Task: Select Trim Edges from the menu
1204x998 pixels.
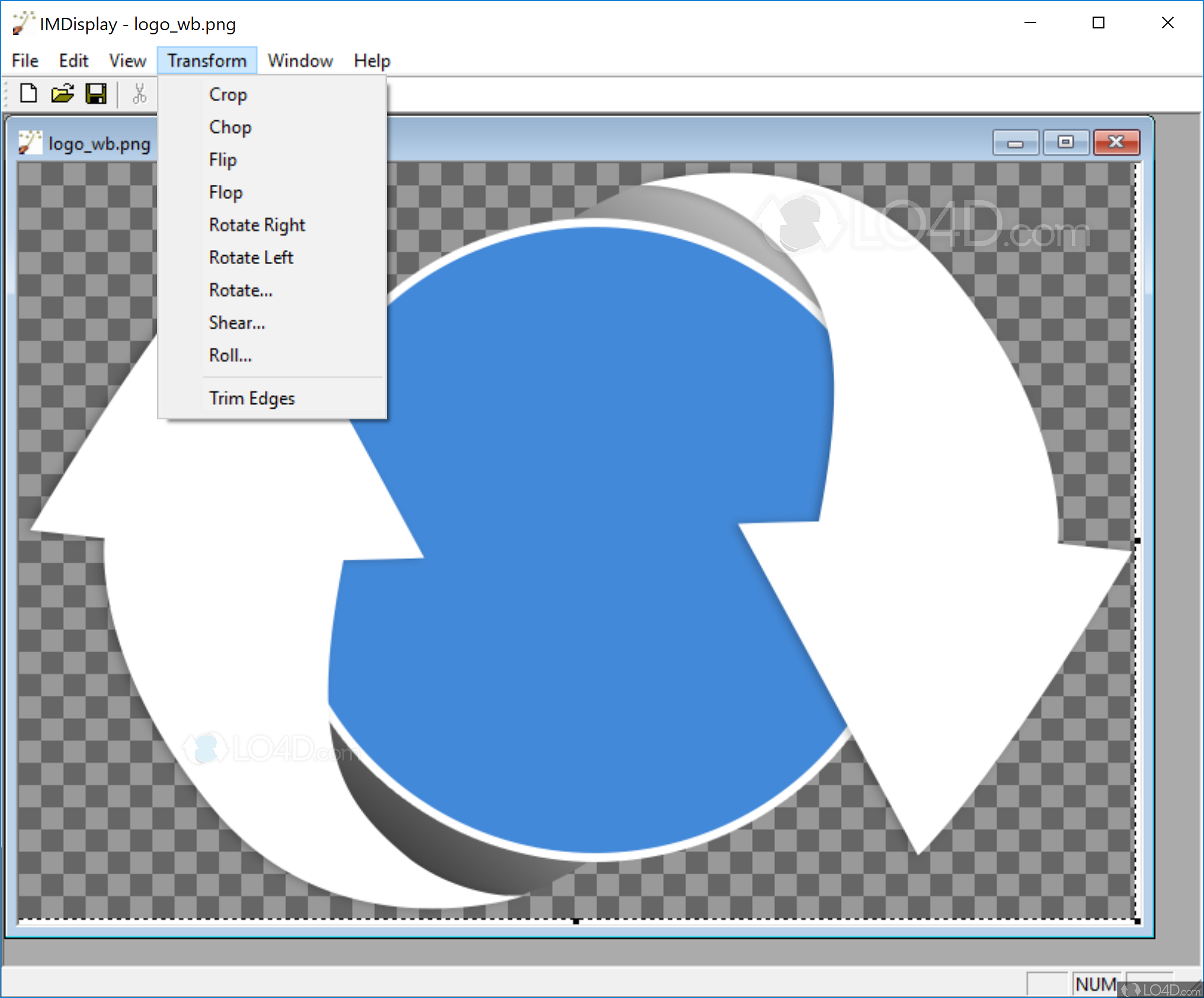Action: (x=252, y=398)
